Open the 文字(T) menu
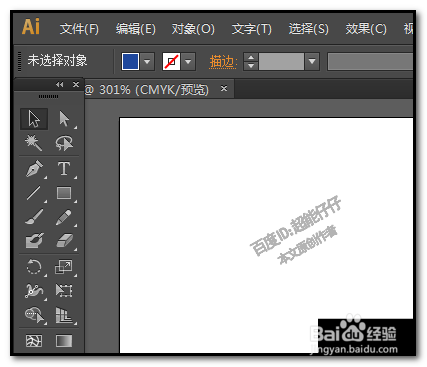Viewport: 427px width, 367px height. pyautogui.click(x=252, y=29)
